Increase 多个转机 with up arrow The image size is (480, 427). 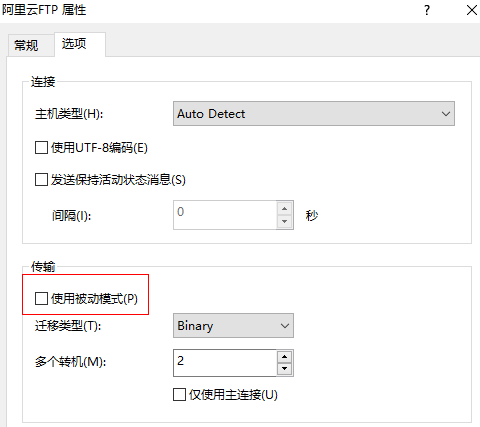[x=284, y=357]
